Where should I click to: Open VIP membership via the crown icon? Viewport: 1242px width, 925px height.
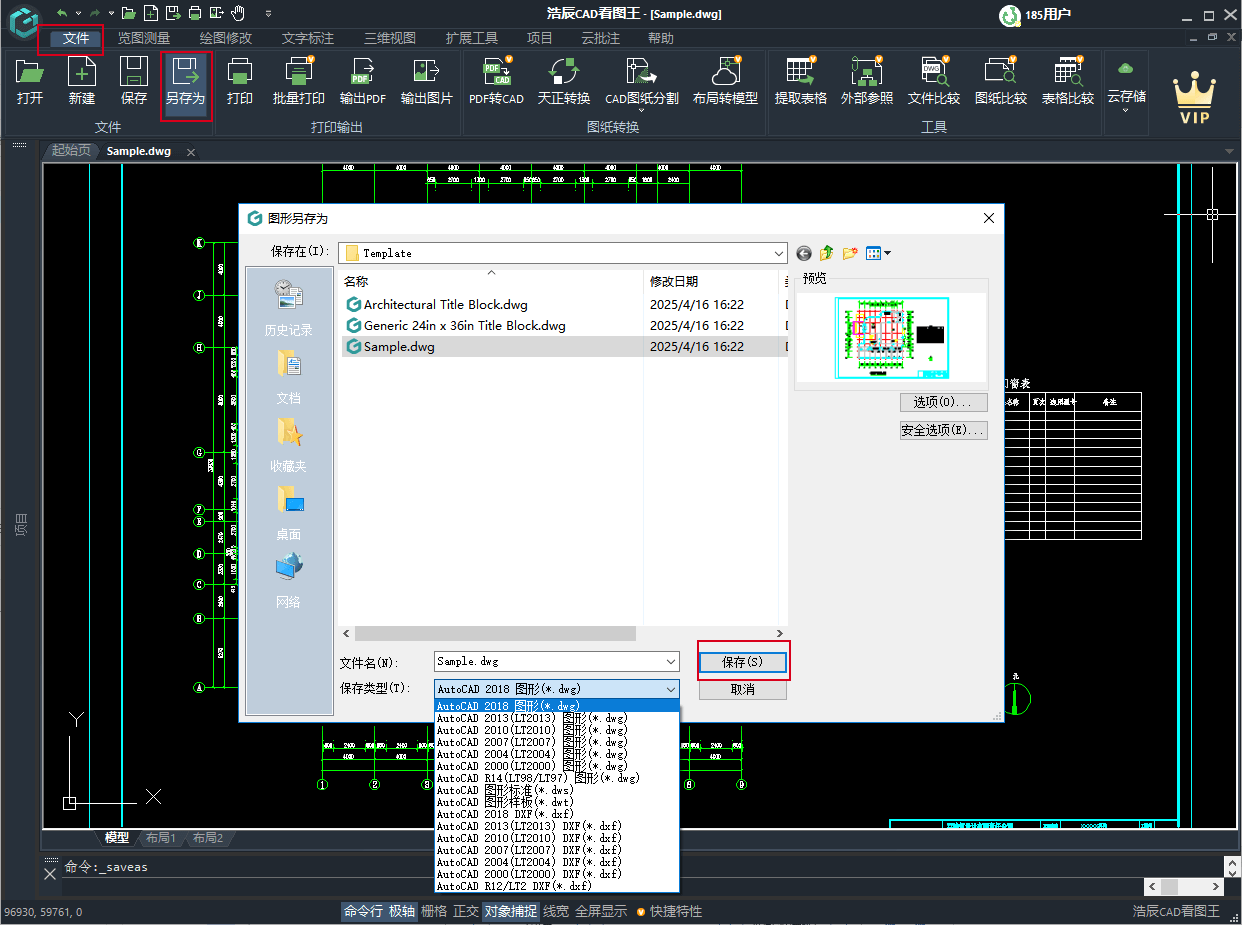point(1194,95)
